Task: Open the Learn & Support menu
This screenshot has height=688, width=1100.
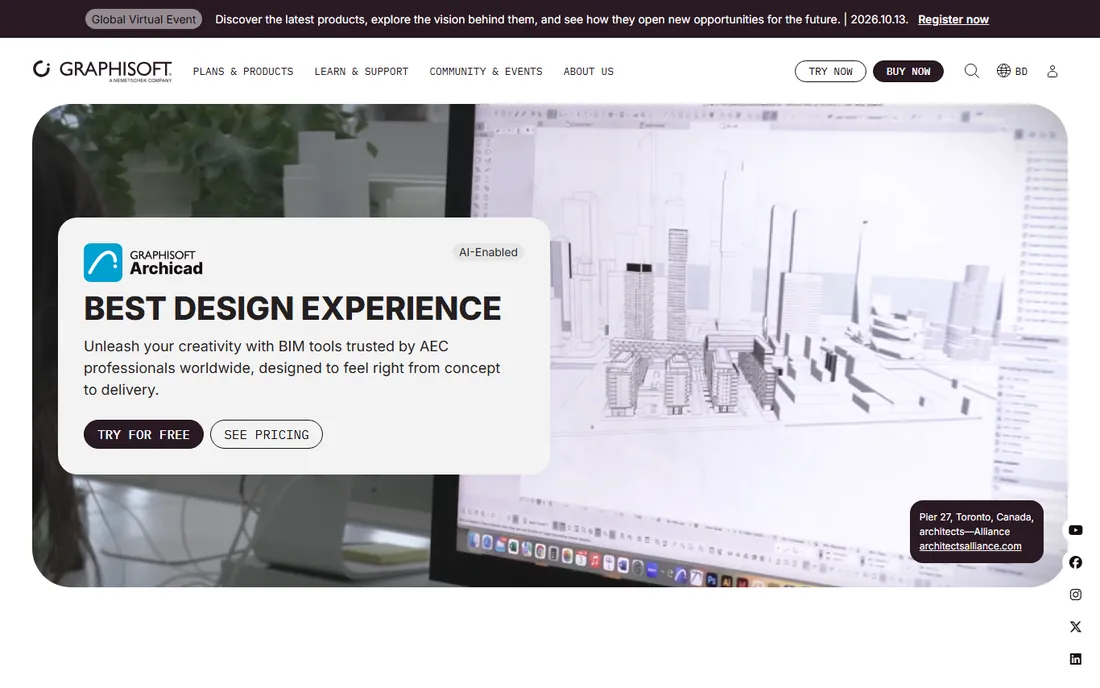Action: coord(361,72)
